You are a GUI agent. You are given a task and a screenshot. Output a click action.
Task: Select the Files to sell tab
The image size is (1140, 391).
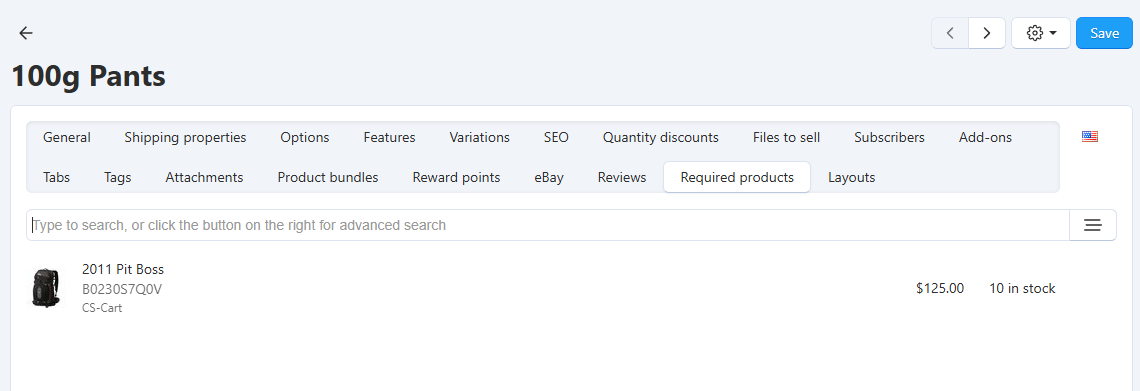click(x=787, y=137)
